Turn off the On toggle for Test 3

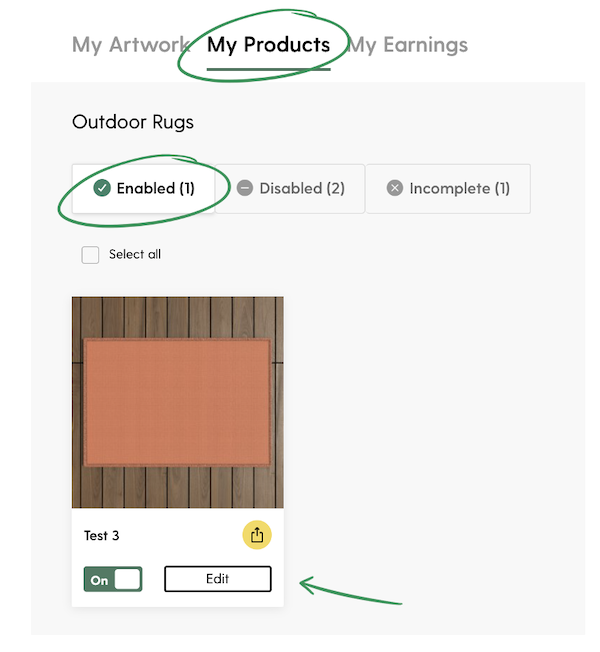(113, 579)
